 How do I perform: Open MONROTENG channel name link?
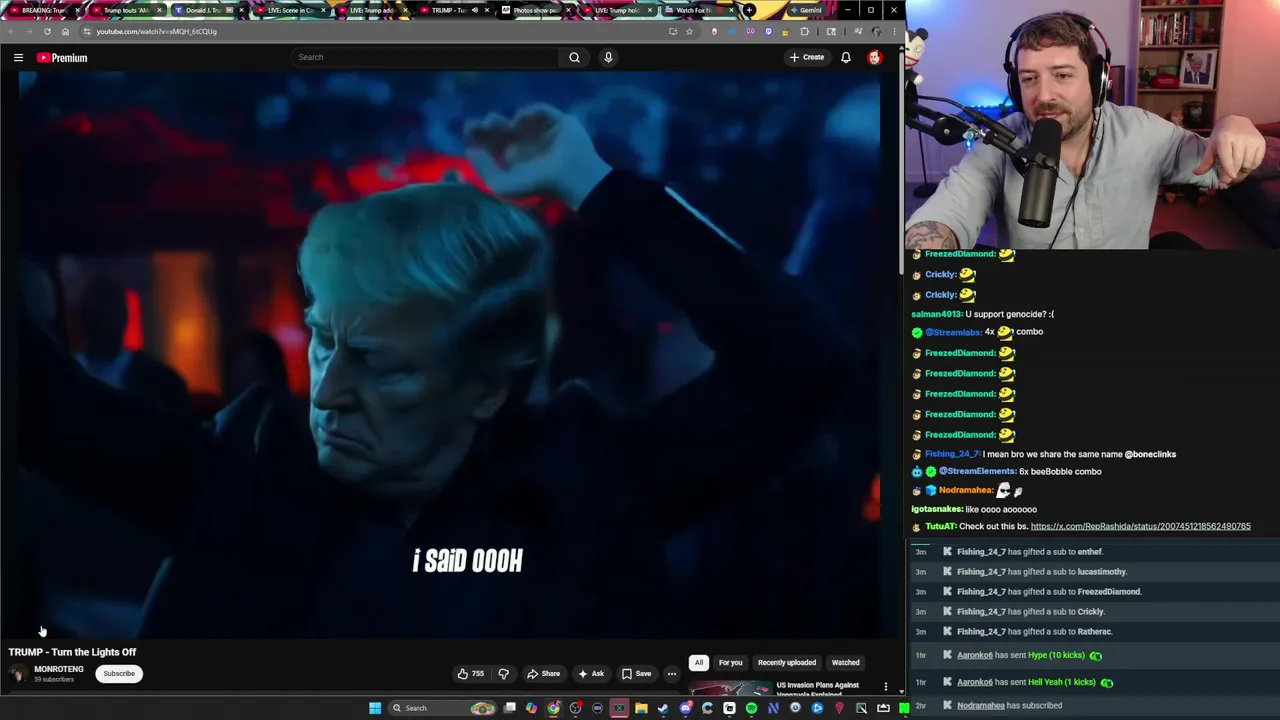pyautogui.click(x=59, y=669)
